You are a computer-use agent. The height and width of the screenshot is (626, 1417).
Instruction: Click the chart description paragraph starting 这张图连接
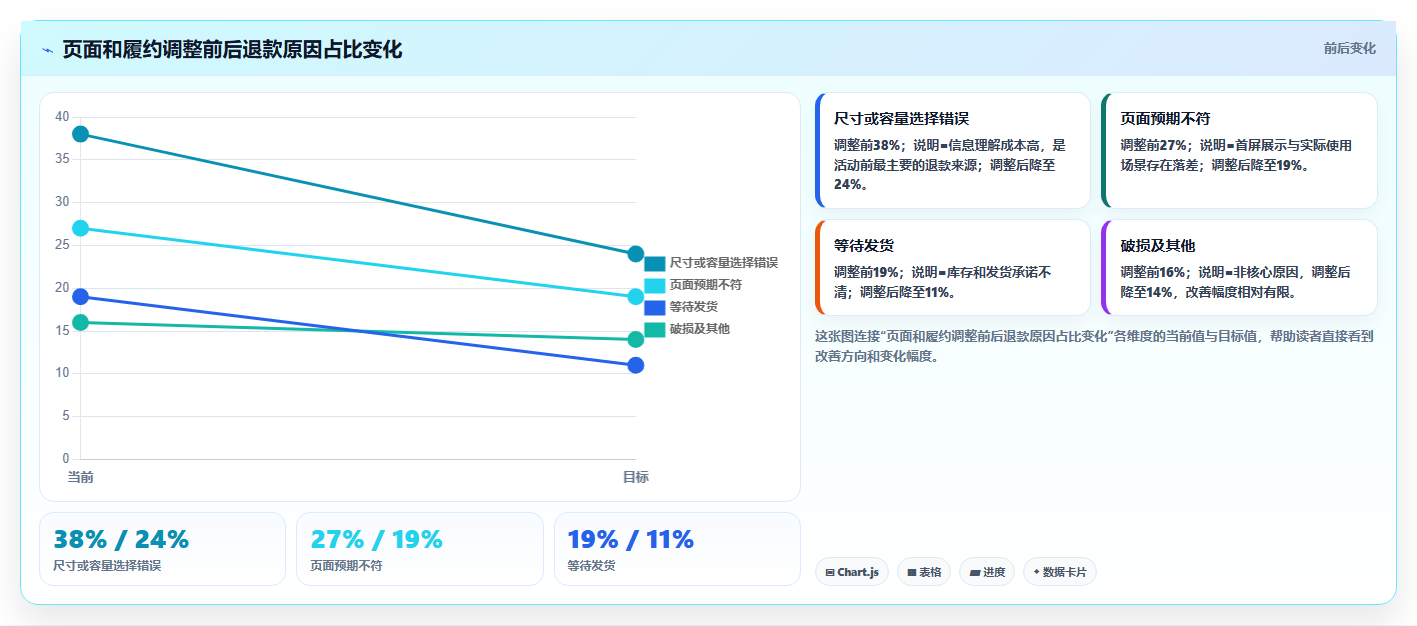1094,346
